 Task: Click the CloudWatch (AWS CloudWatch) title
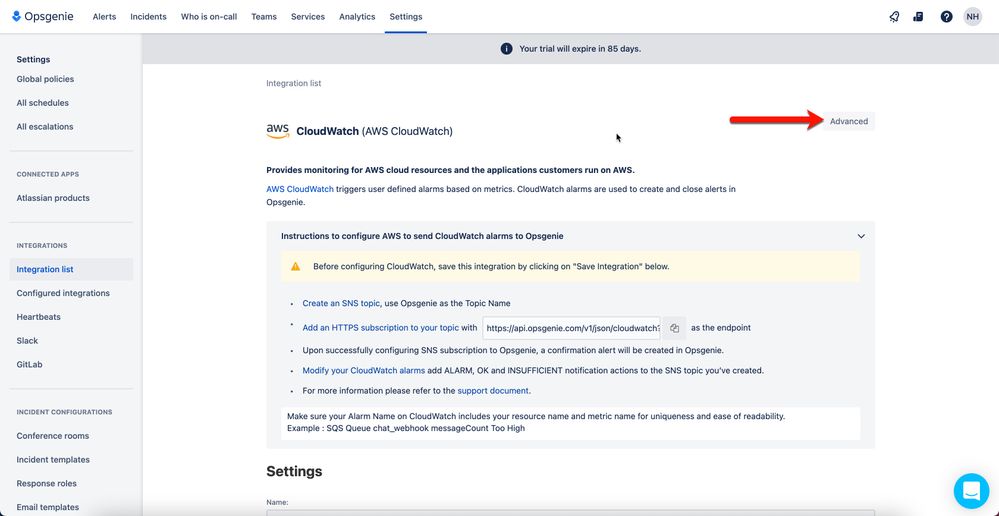pyautogui.click(x=375, y=131)
